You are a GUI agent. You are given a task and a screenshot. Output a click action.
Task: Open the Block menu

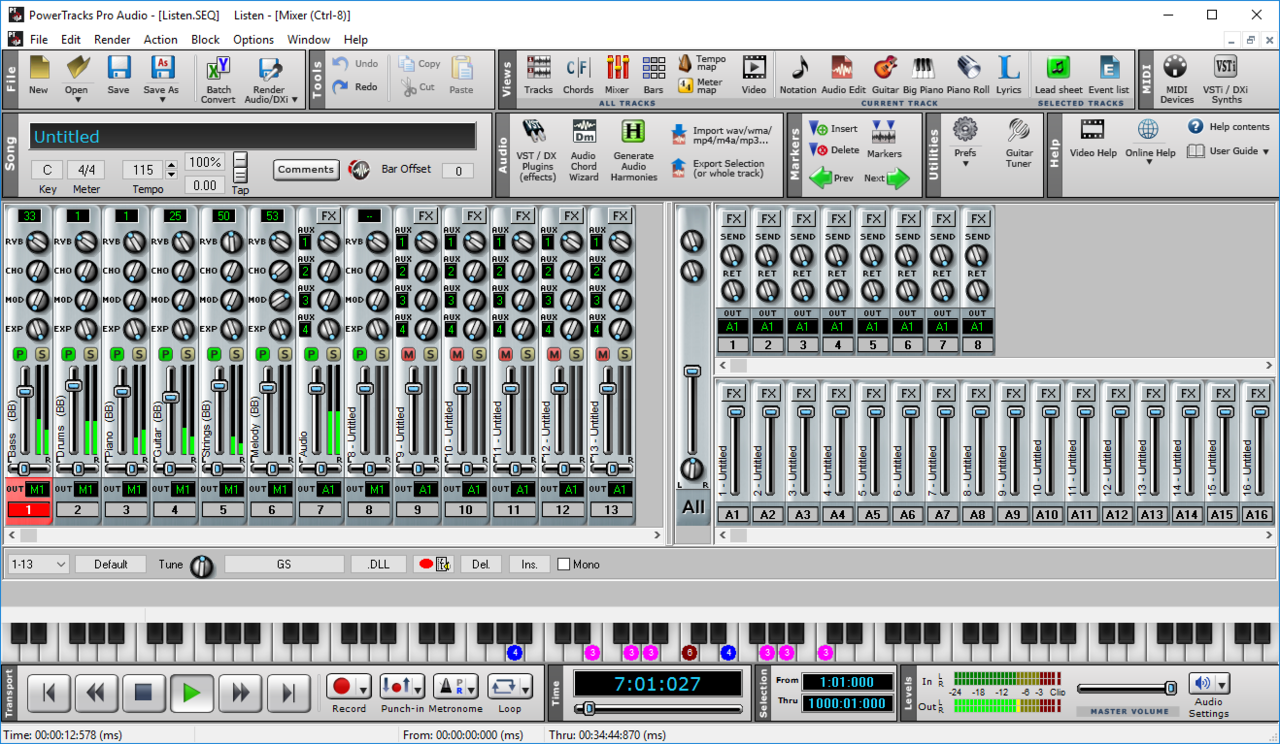pos(205,40)
